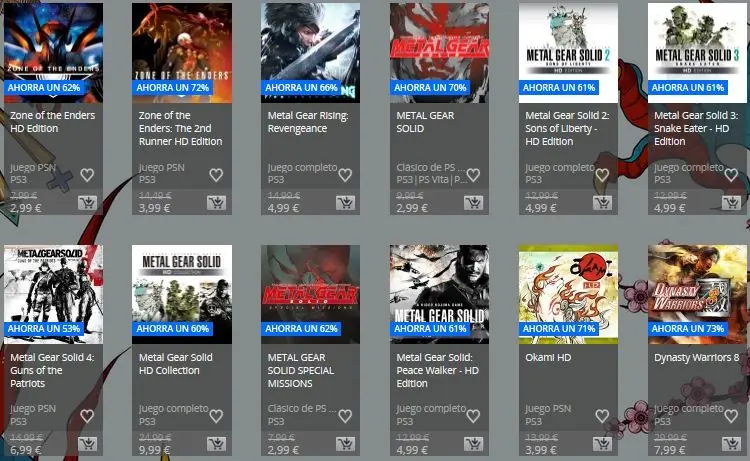
Task: Click AHORRA UN 70% discount badge
Action: coord(430,88)
